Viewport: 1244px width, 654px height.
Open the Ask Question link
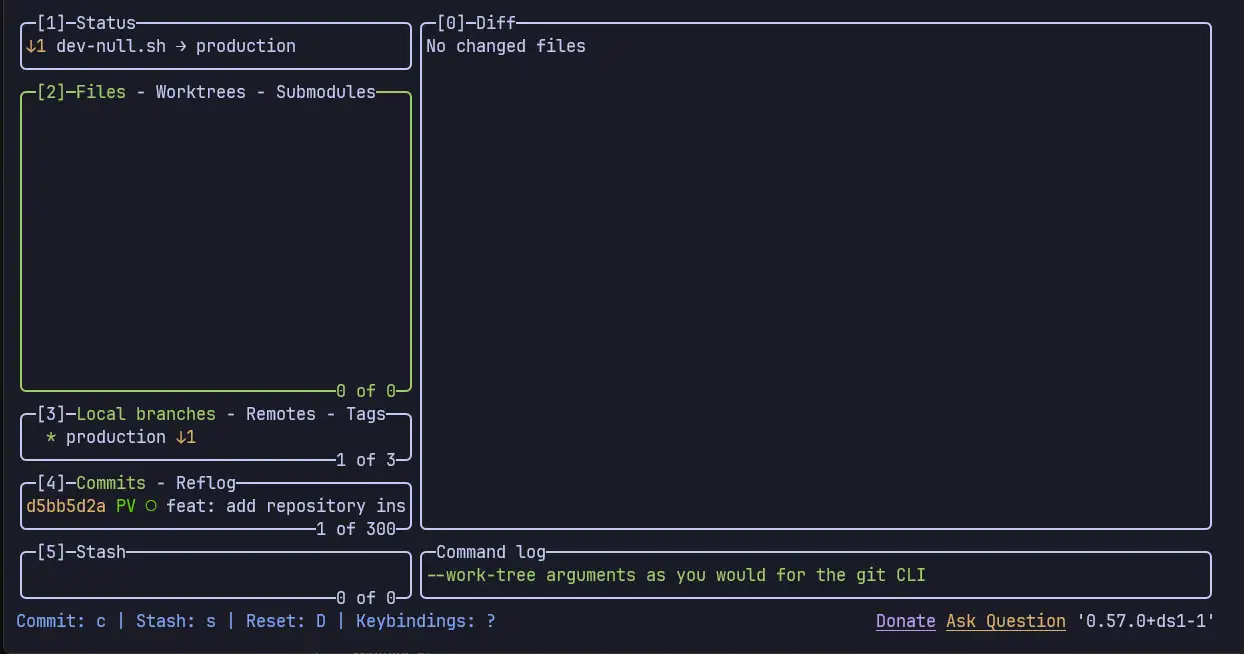point(1006,621)
